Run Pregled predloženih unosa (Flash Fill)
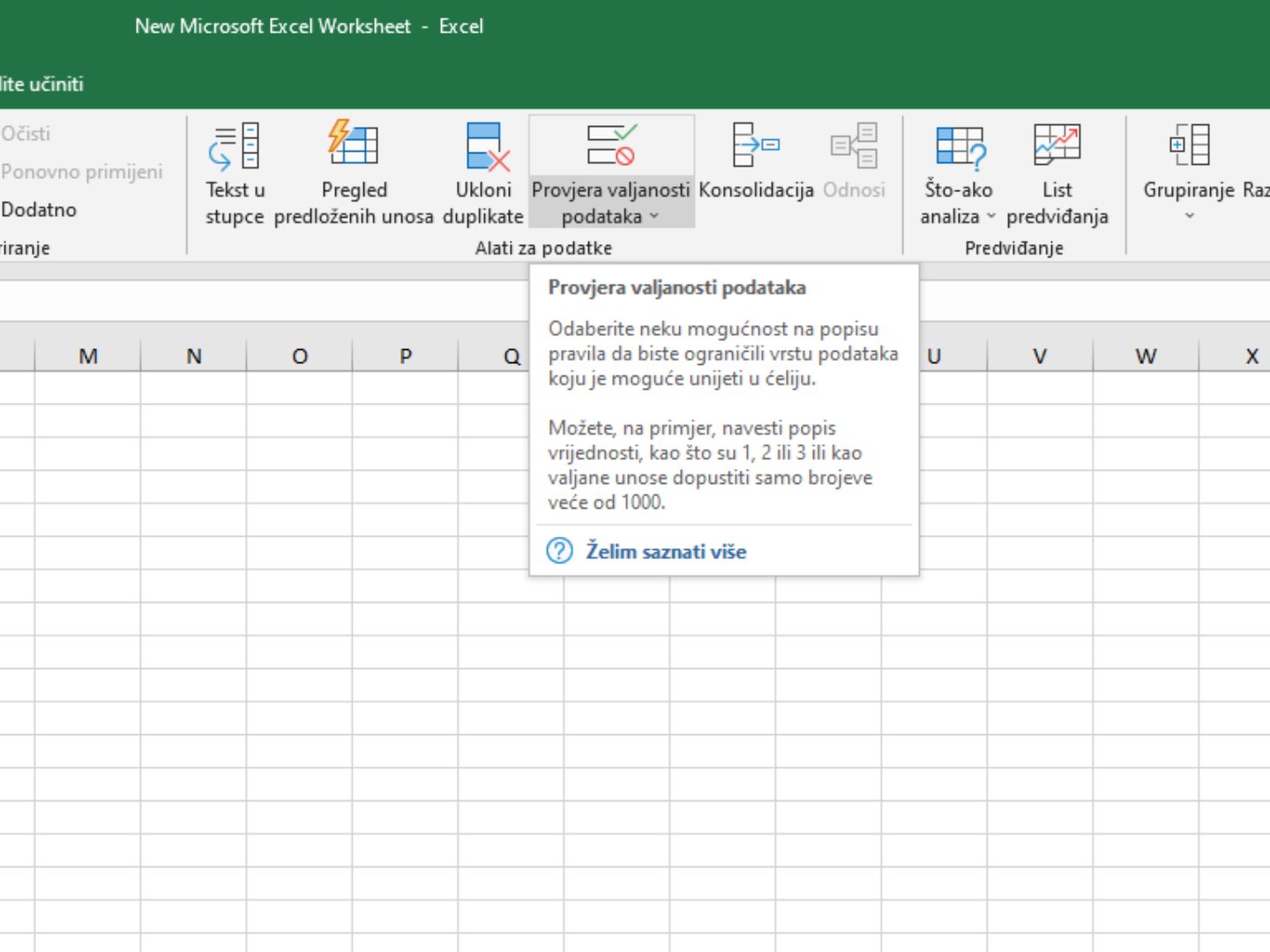Screen dimensions: 1270x952 point(354,174)
